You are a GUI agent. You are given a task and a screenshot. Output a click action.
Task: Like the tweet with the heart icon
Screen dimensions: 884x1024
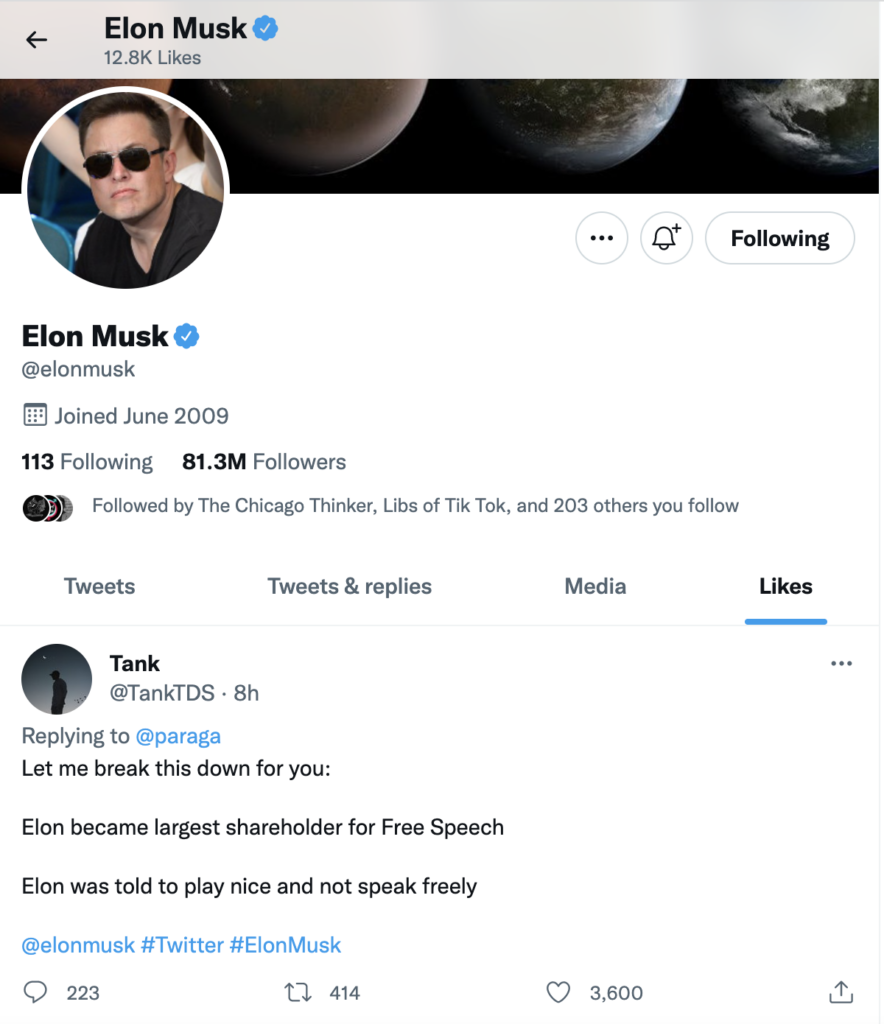click(x=558, y=992)
